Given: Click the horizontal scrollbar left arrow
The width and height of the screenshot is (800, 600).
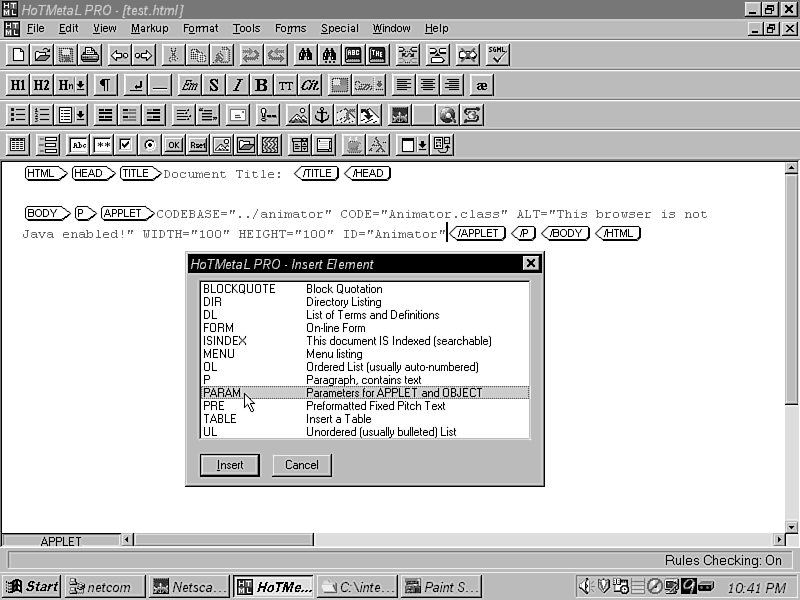Looking at the screenshot, I should [x=127, y=539].
